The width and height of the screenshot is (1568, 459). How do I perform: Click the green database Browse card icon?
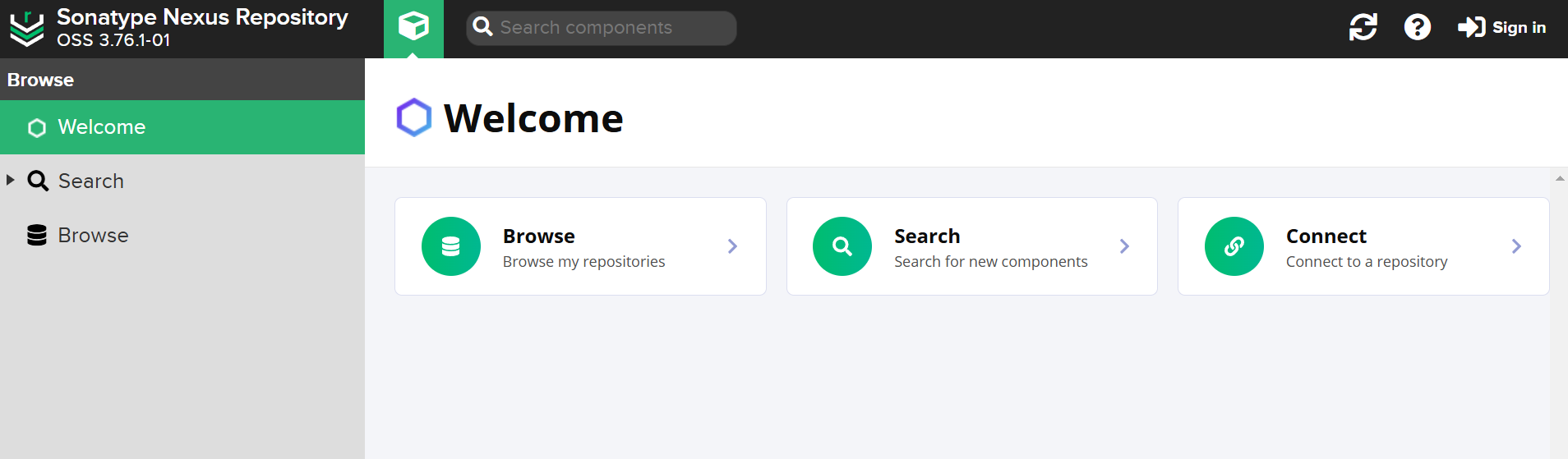451,246
